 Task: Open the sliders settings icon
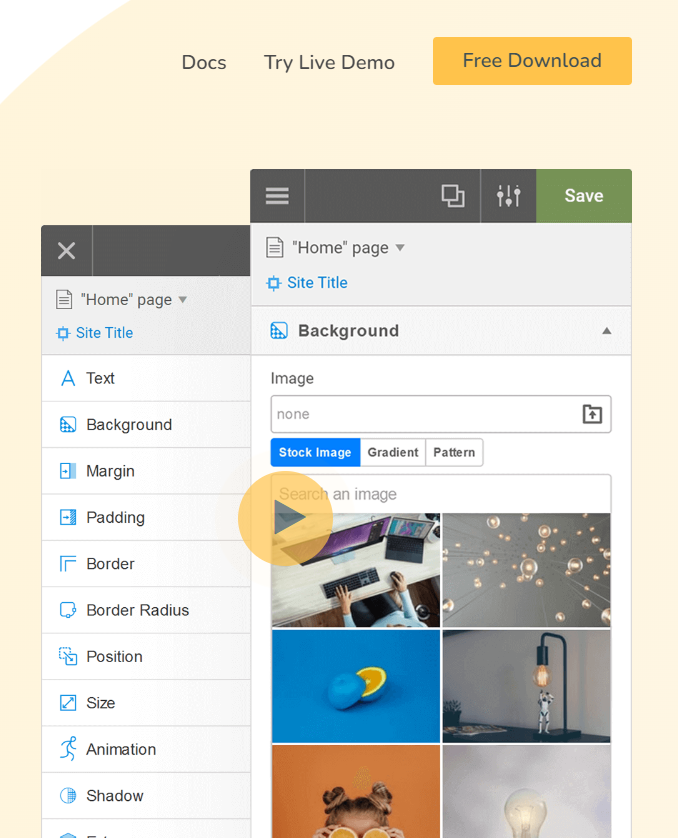[x=508, y=196]
